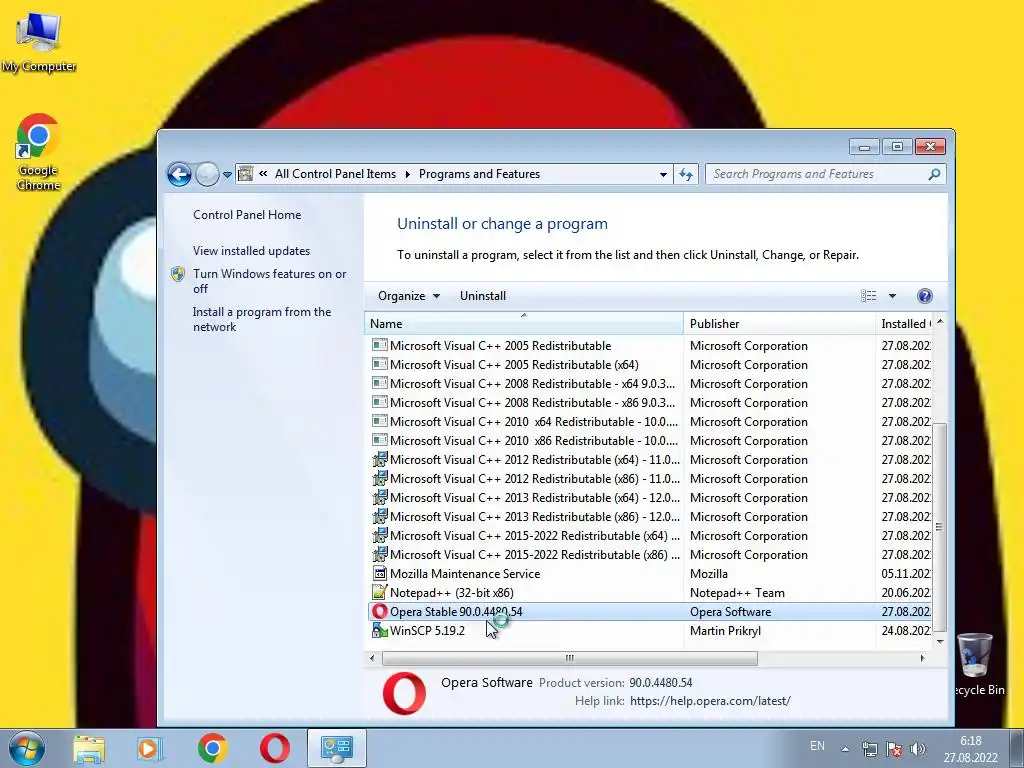Click the WinSCP row's icon
The height and width of the screenshot is (768, 1024).
[x=379, y=631]
